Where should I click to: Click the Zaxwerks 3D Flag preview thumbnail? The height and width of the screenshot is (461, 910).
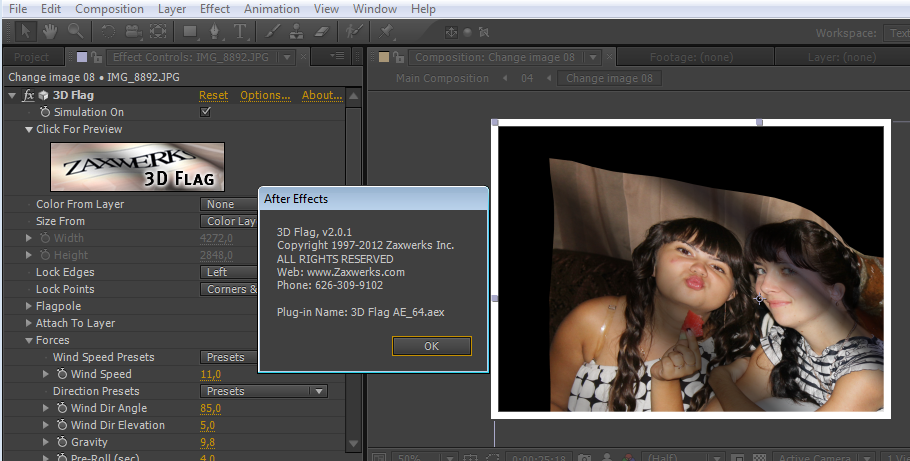[x=137, y=167]
